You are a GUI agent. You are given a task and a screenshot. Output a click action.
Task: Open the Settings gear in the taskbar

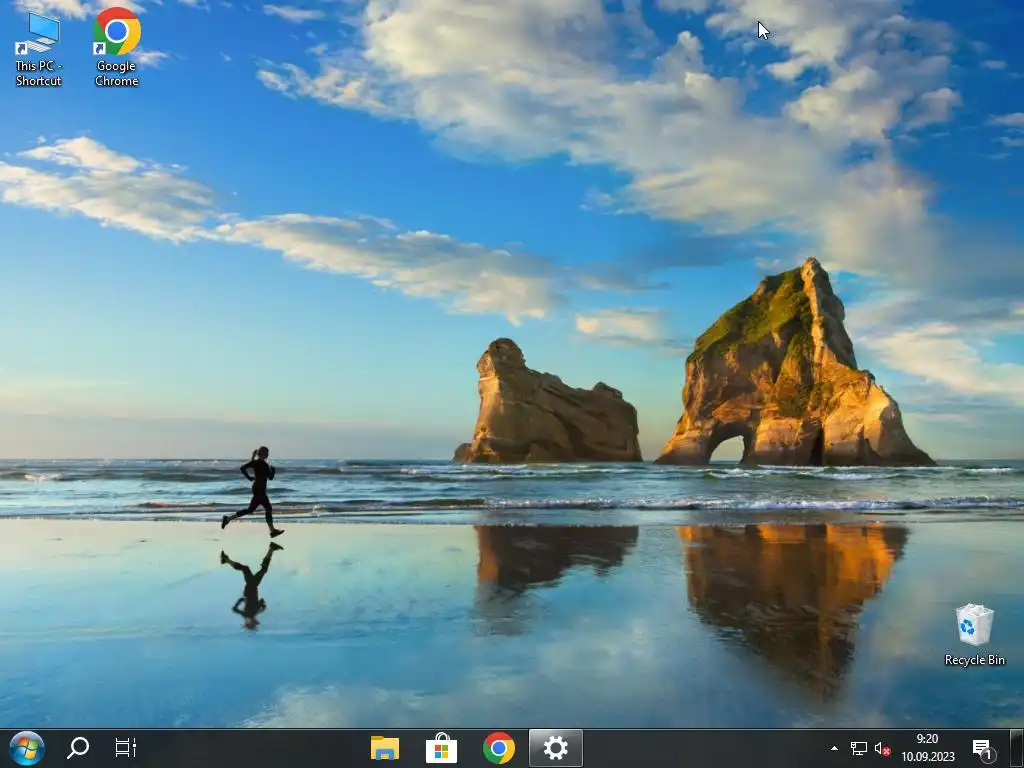[x=555, y=748]
